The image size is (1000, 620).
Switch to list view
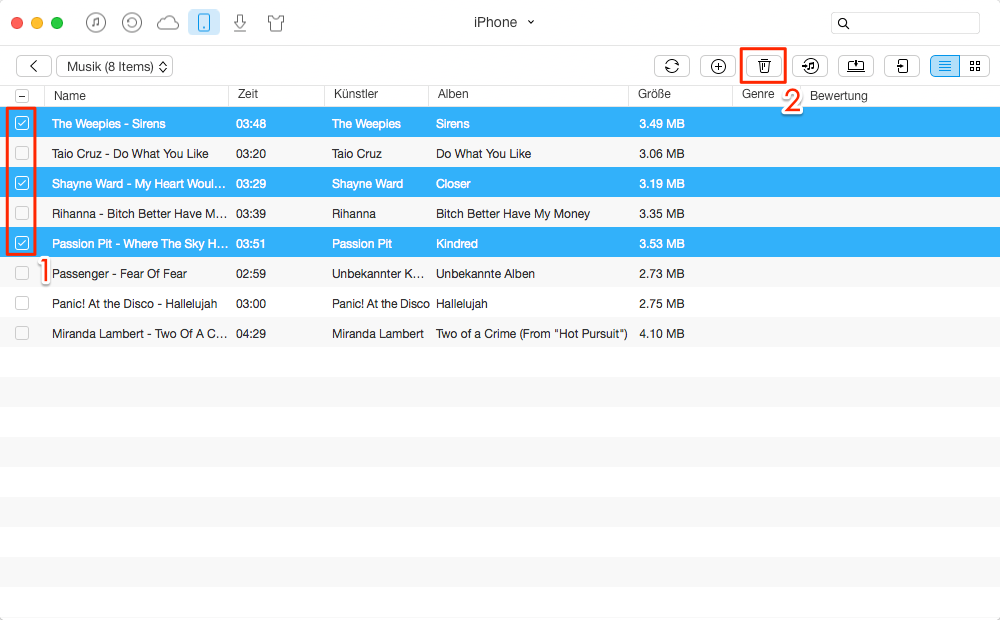[x=945, y=66]
